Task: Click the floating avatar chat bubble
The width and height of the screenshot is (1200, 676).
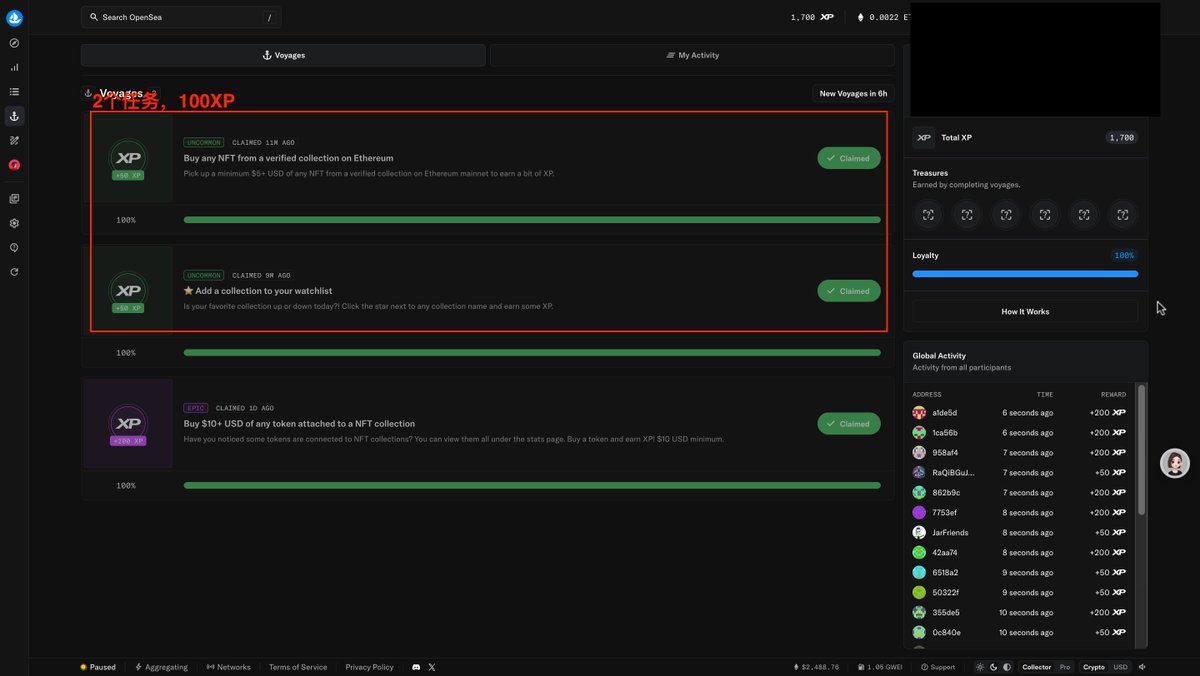Action: [1175, 463]
